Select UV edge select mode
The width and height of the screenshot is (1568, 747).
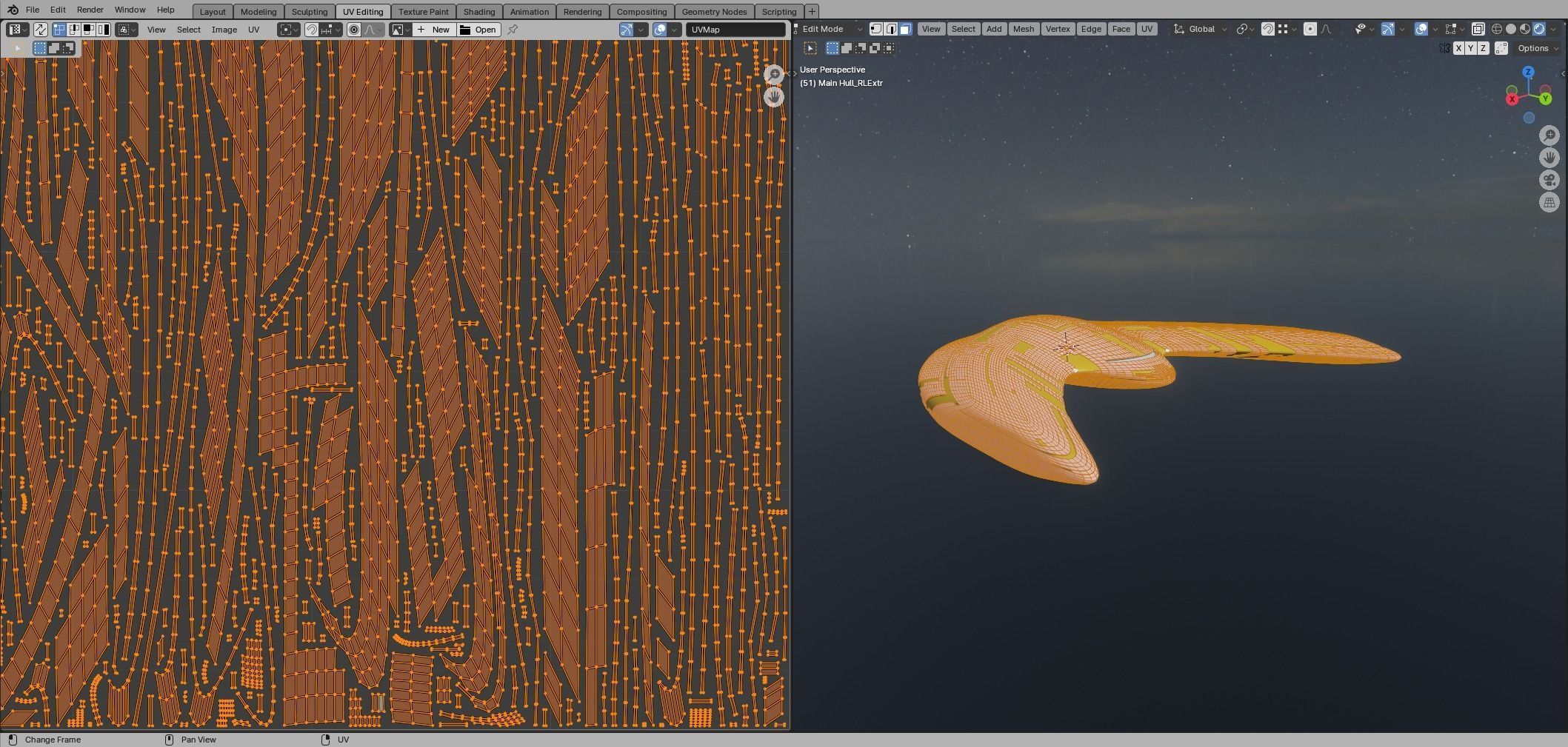(74, 30)
